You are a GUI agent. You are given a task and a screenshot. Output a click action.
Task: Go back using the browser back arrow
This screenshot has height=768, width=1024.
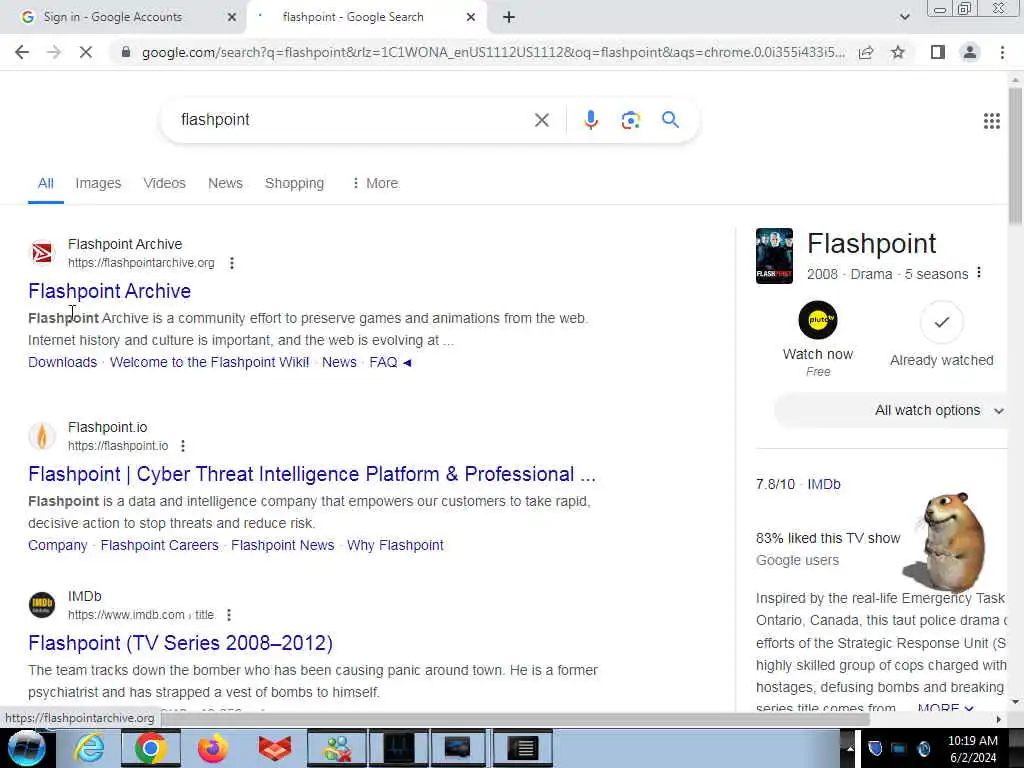point(22,52)
